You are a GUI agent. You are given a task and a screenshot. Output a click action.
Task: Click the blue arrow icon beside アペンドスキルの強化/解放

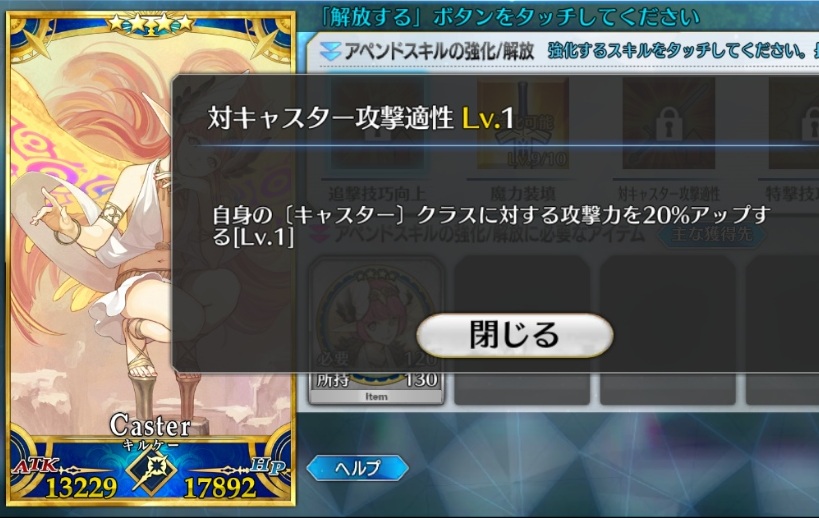[330, 51]
